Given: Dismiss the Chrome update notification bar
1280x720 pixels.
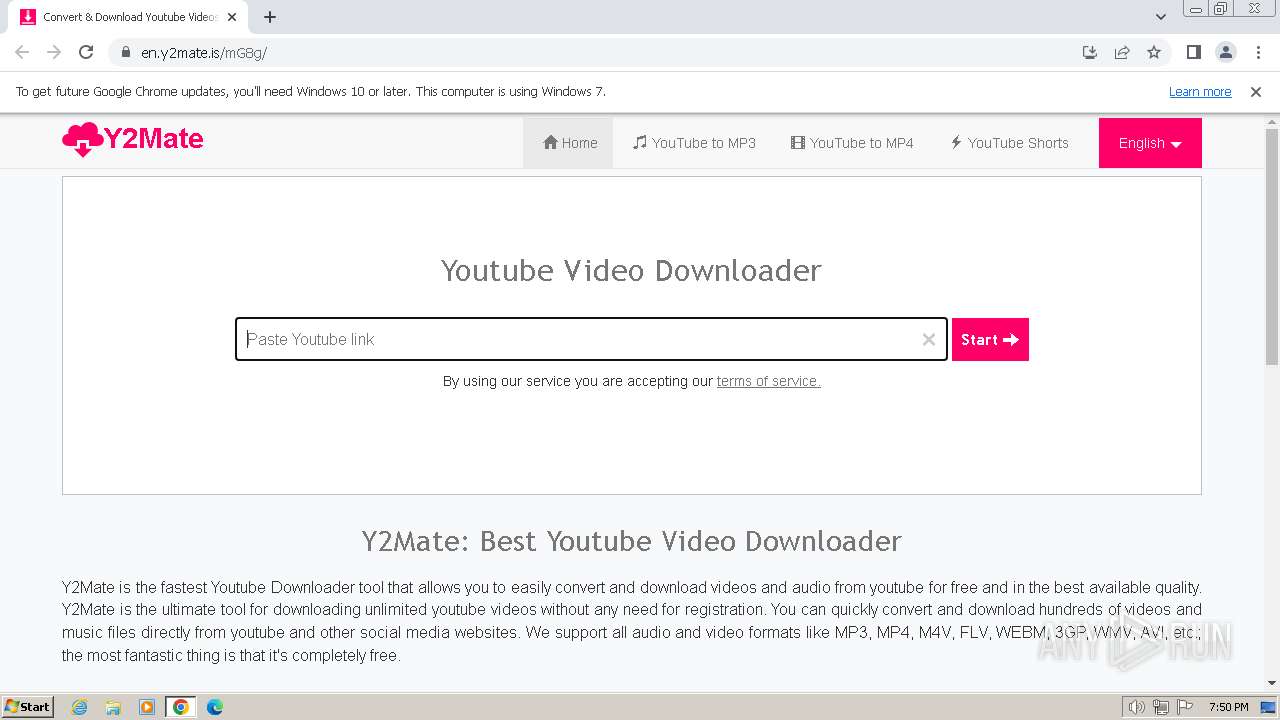Looking at the screenshot, I should point(1256,91).
